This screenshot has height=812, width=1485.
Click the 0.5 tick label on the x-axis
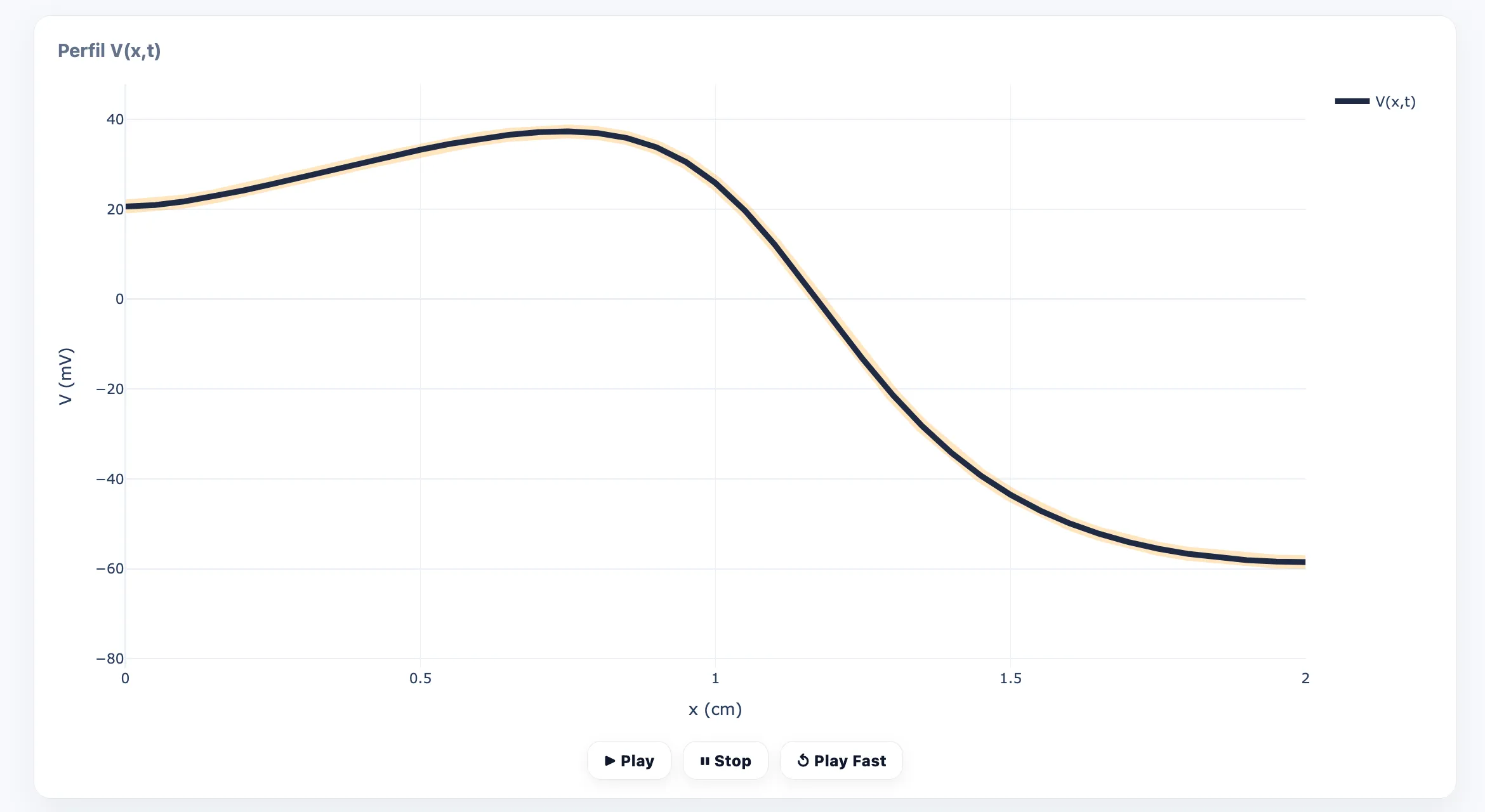point(420,679)
